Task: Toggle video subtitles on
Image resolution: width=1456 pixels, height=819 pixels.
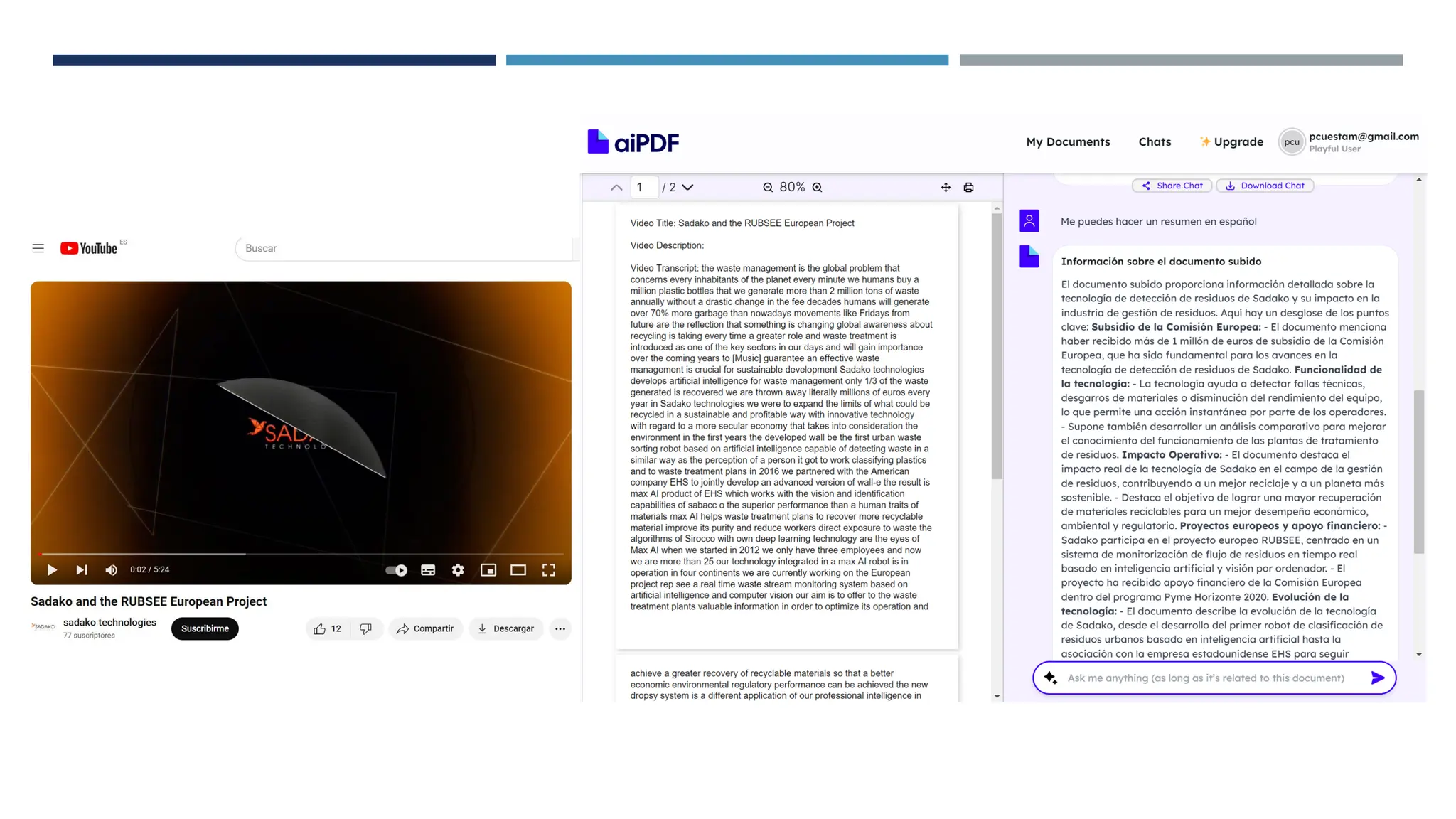Action: 428,570
